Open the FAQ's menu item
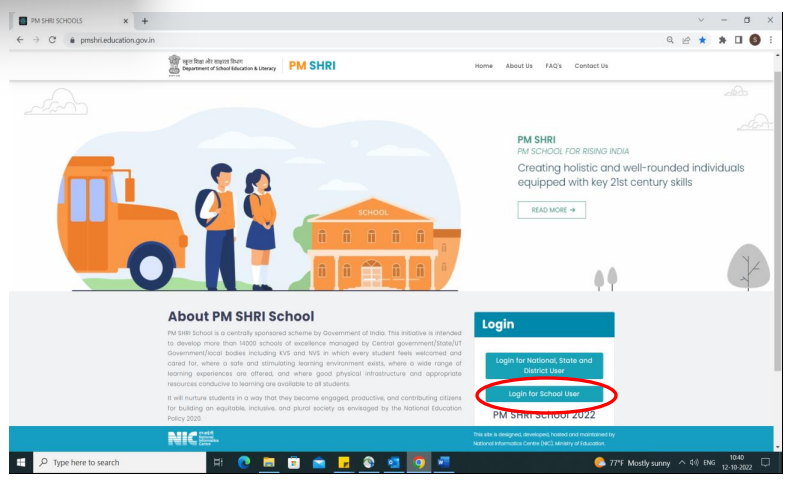This screenshot has height=486, width=785. pos(554,66)
